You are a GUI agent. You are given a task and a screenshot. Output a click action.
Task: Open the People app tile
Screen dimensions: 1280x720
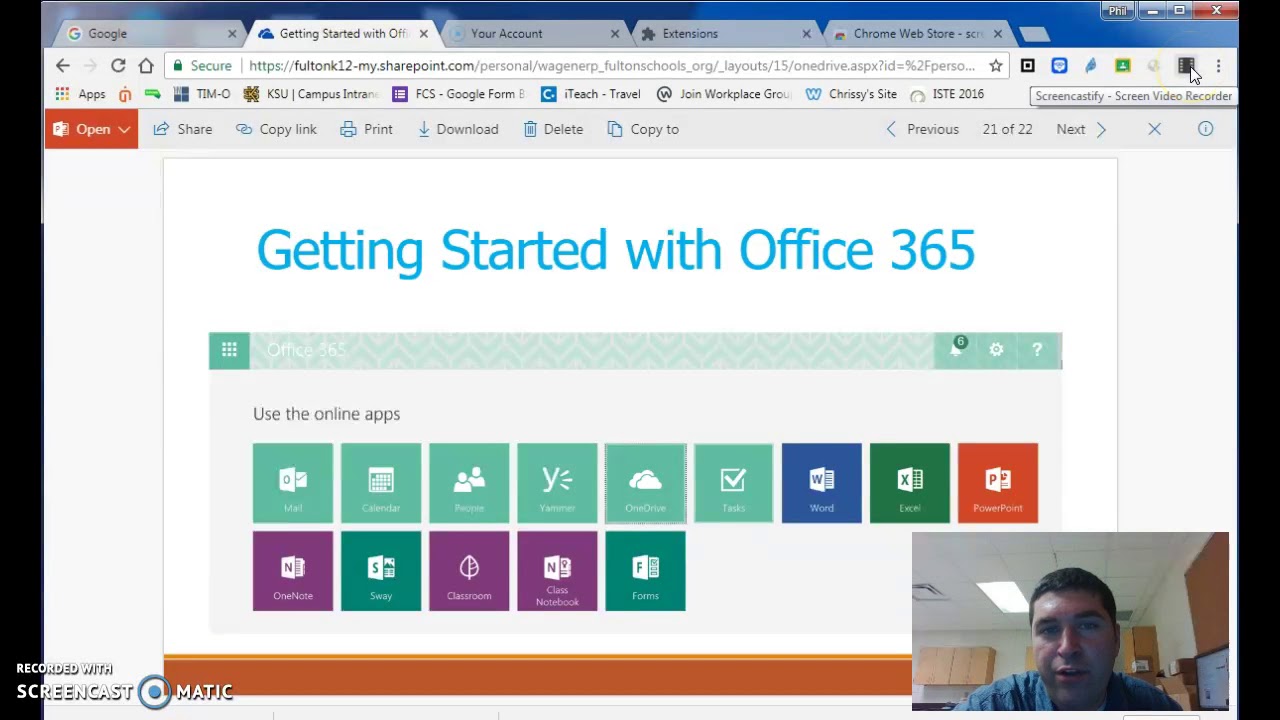point(469,483)
